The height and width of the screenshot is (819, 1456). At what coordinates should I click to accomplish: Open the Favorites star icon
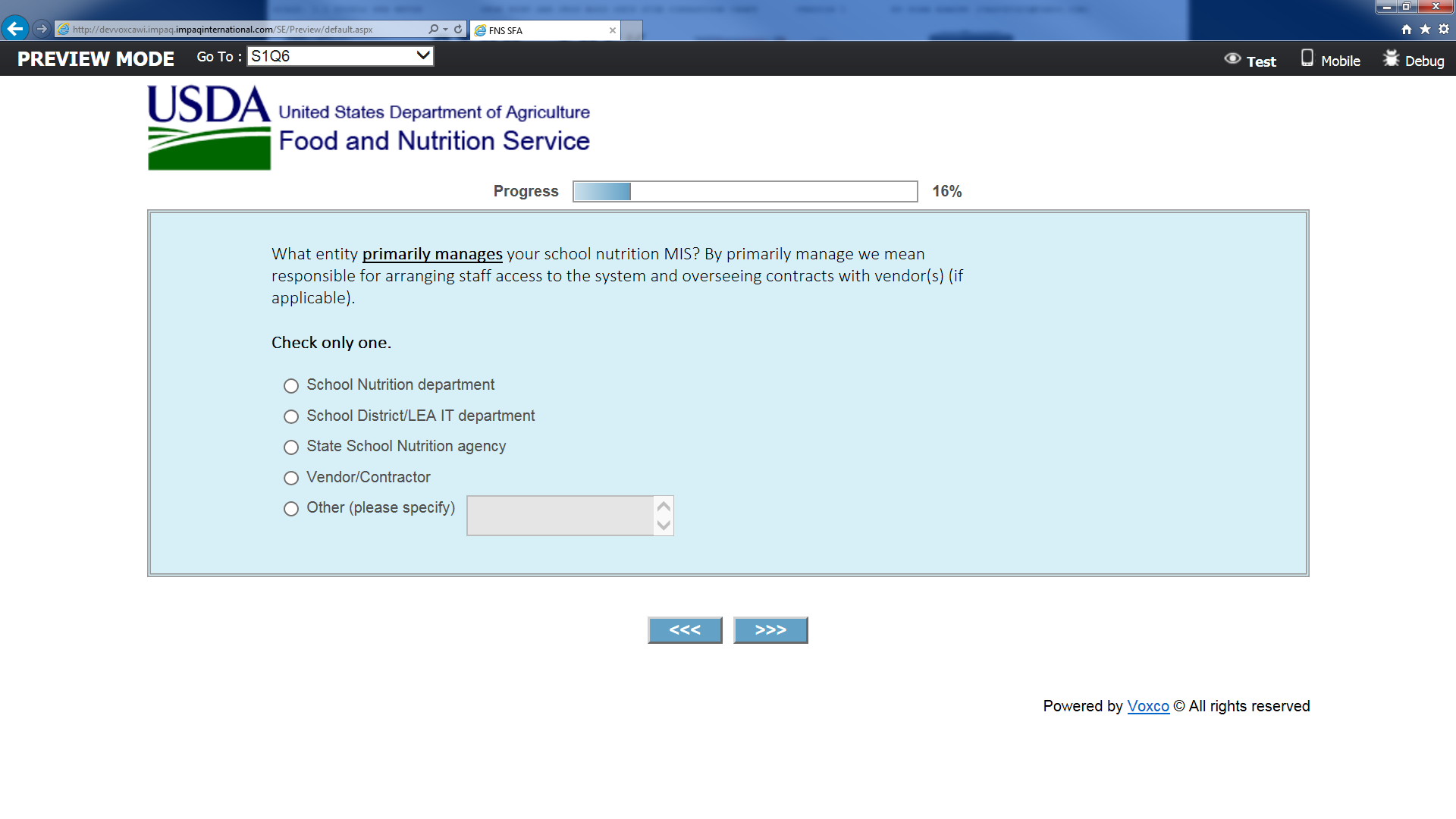[1425, 30]
